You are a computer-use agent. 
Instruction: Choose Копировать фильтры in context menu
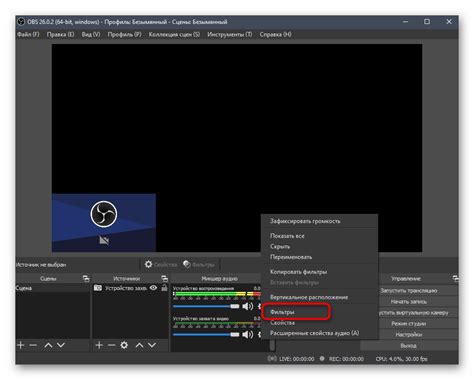[319, 272]
